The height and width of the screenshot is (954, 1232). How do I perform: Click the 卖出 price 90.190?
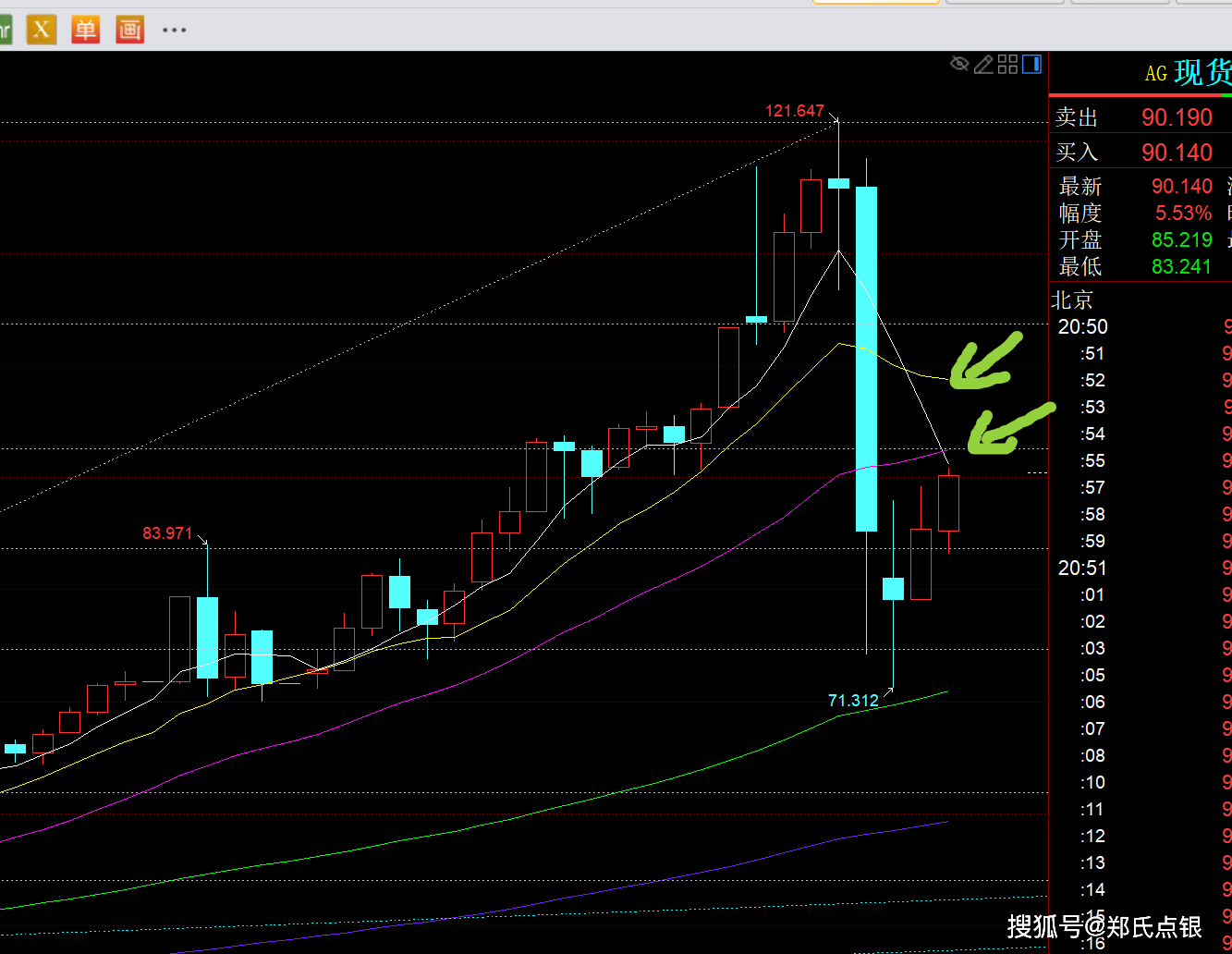click(1176, 117)
